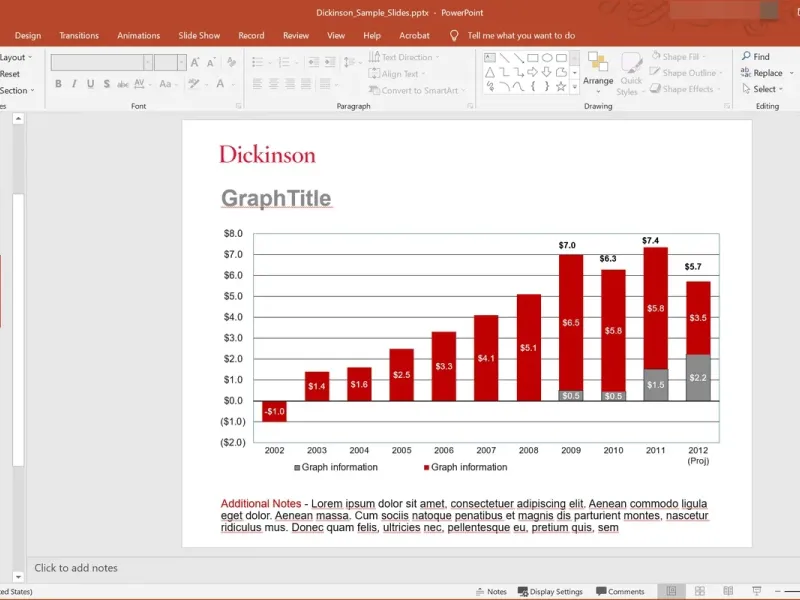Justify the paragraph text
Viewport: 800px width, 600px height.
pyautogui.click(x=306, y=84)
